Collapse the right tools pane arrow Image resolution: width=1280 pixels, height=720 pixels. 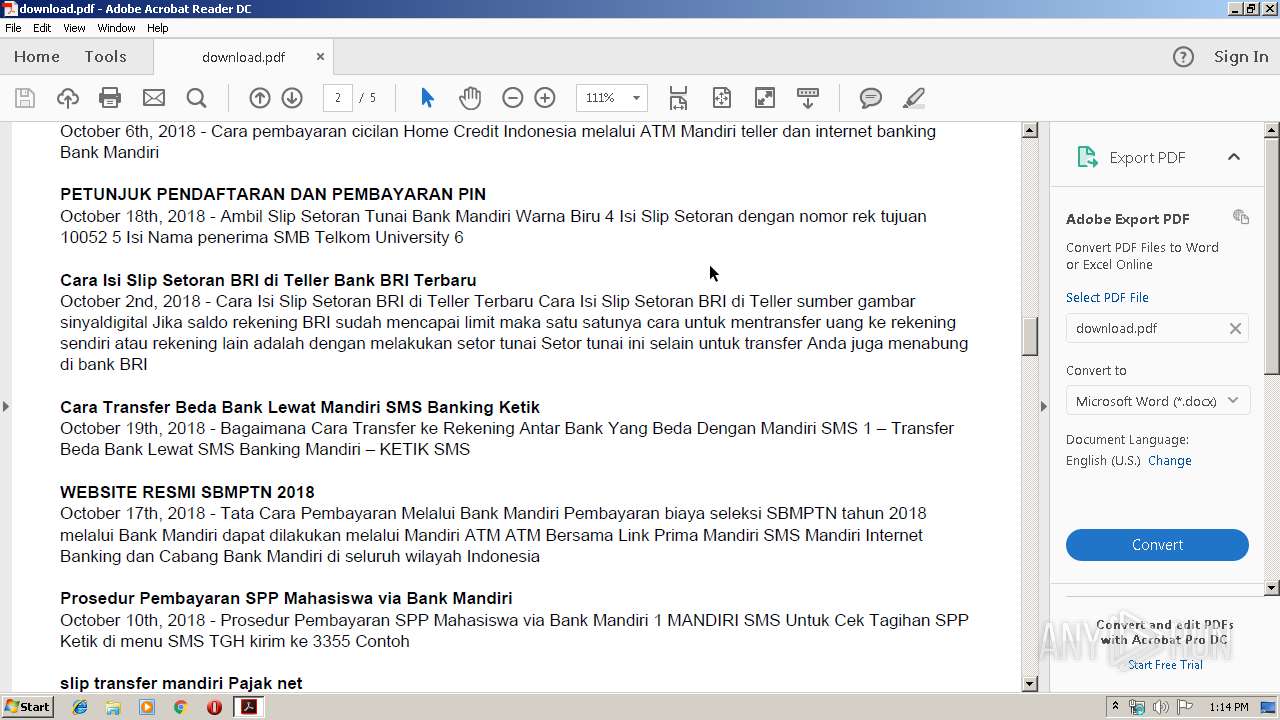click(x=1044, y=406)
